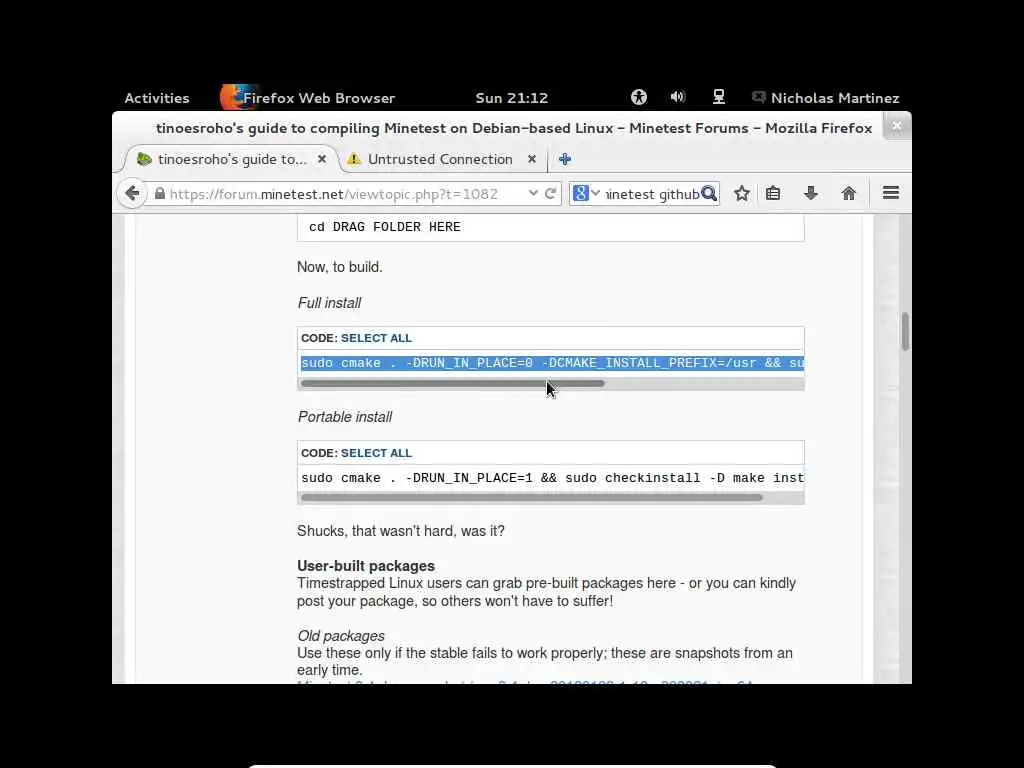Click the 'Full install' heading
Viewport: 1024px width, 768px height.
pos(329,303)
